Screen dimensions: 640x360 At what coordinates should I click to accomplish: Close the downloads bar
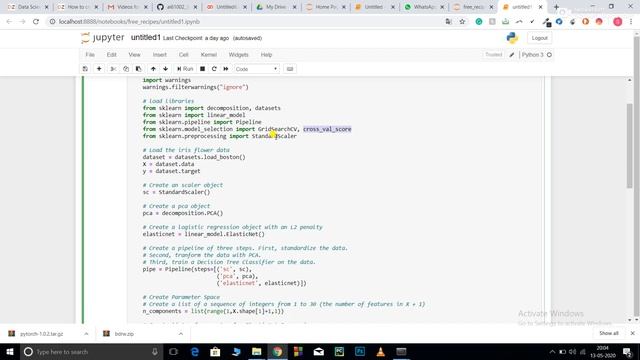[x=632, y=333]
